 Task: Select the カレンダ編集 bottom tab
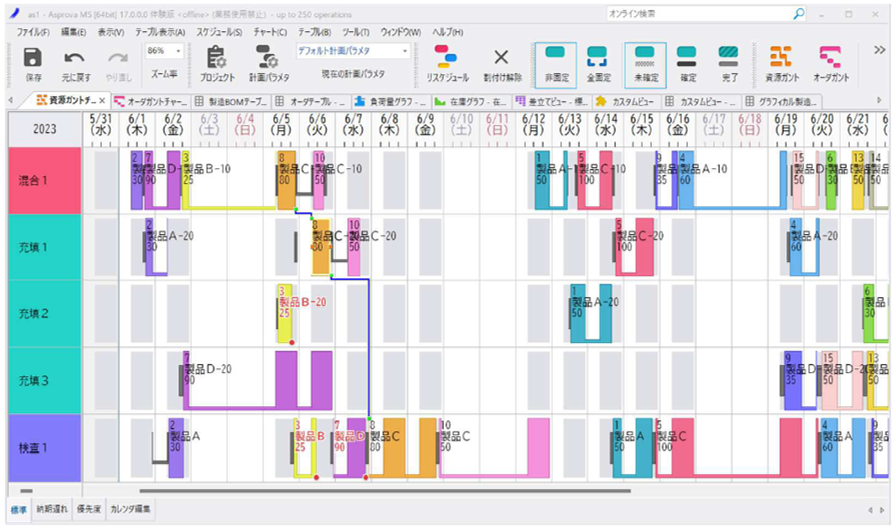tap(131, 509)
